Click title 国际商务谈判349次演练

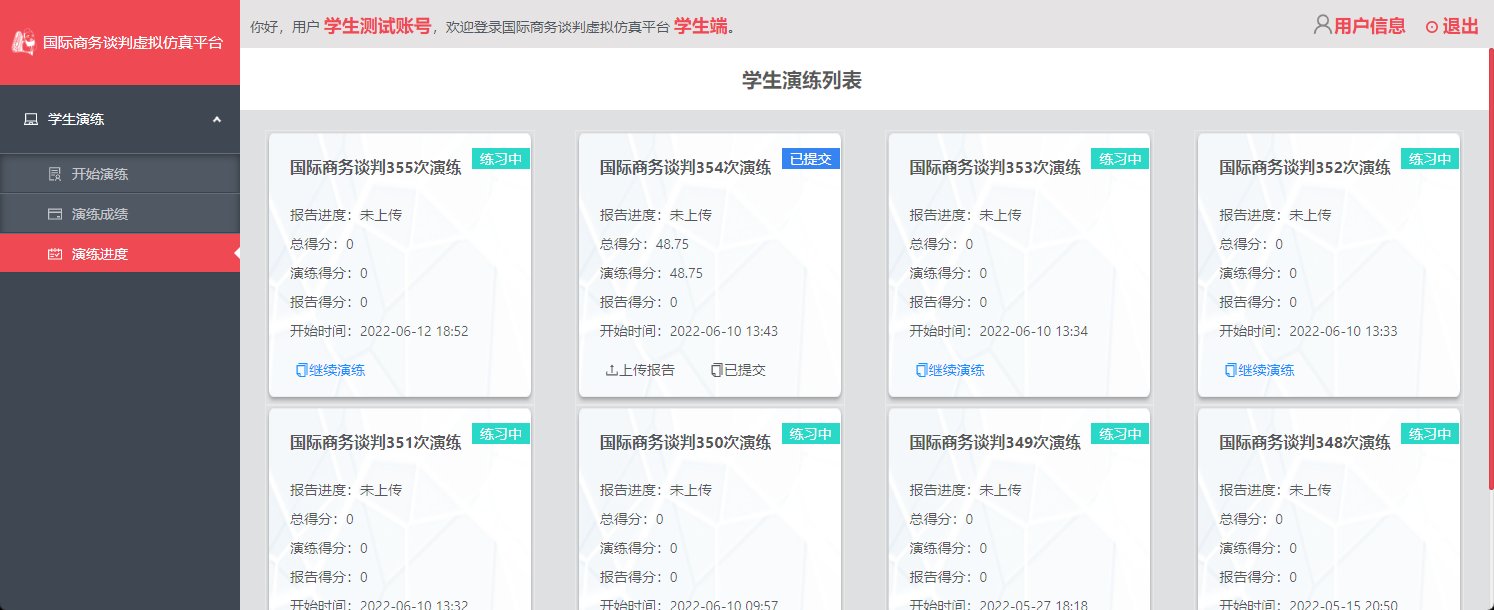[995, 443]
